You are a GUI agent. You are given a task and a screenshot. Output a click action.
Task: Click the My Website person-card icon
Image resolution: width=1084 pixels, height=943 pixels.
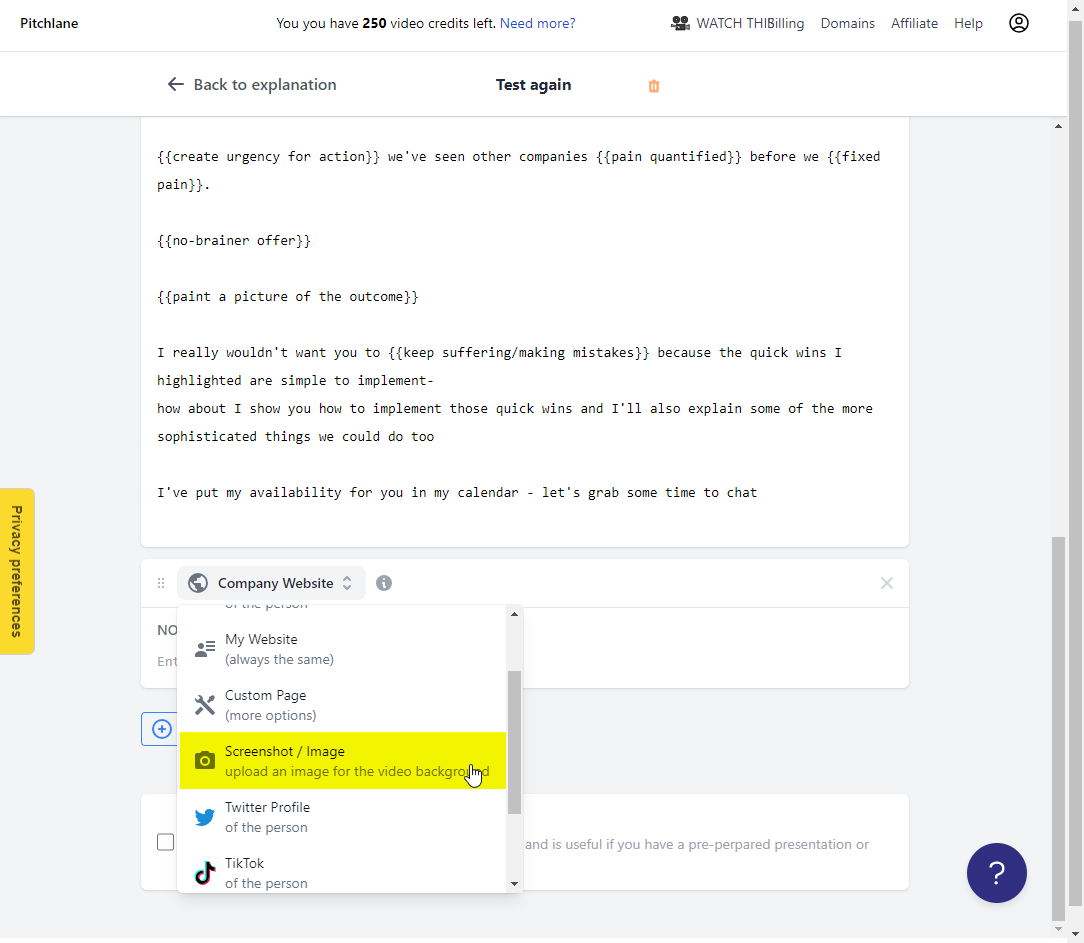pos(205,648)
